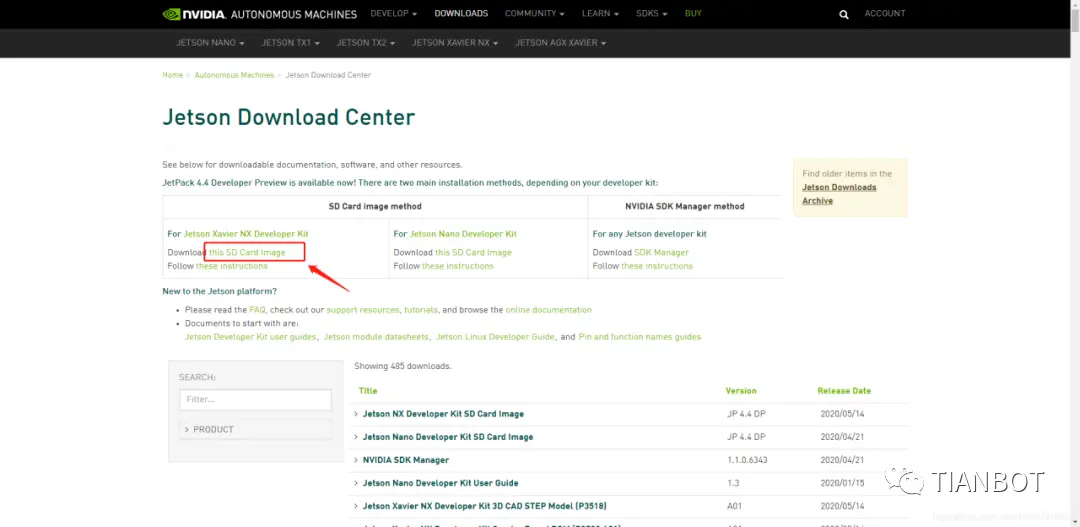Click Home in the breadcrumb
1080x527 pixels.
(x=172, y=75)
